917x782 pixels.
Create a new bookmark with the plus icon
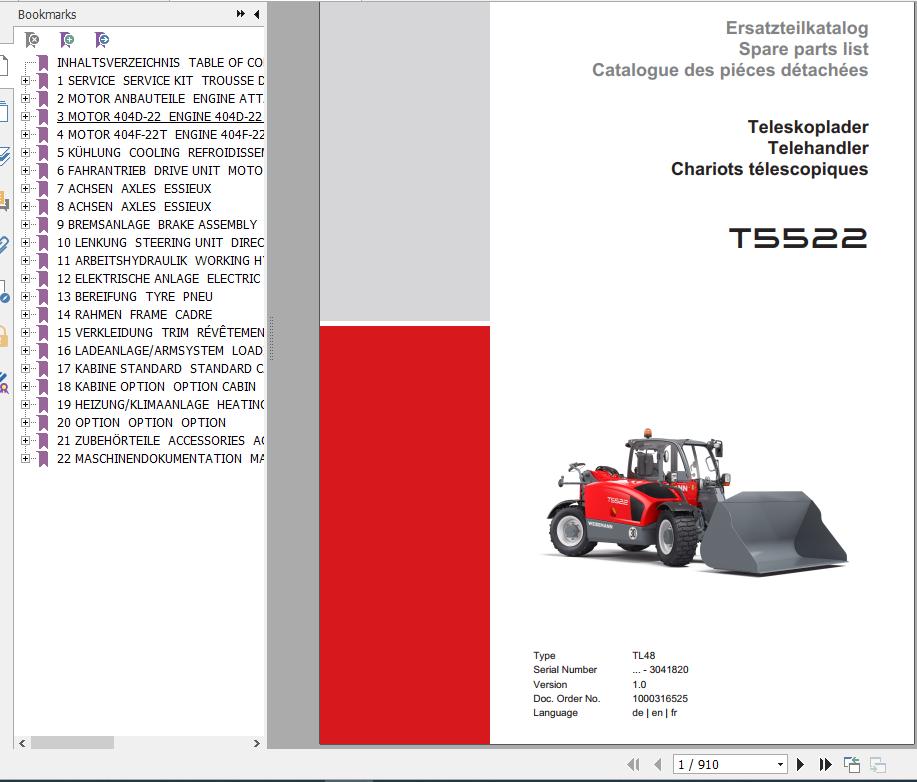[66, 40]
